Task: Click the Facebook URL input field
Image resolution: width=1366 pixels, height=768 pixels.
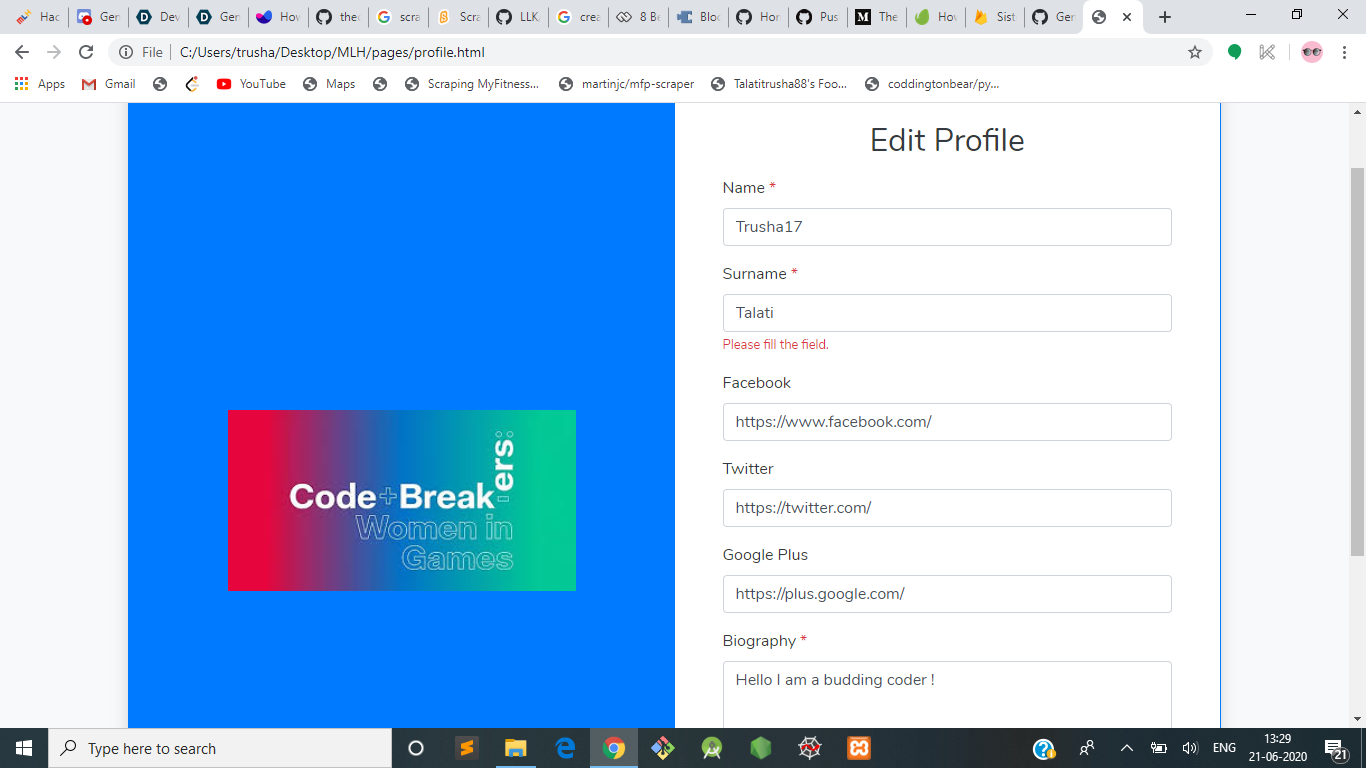Action: [x=947, y=422]
